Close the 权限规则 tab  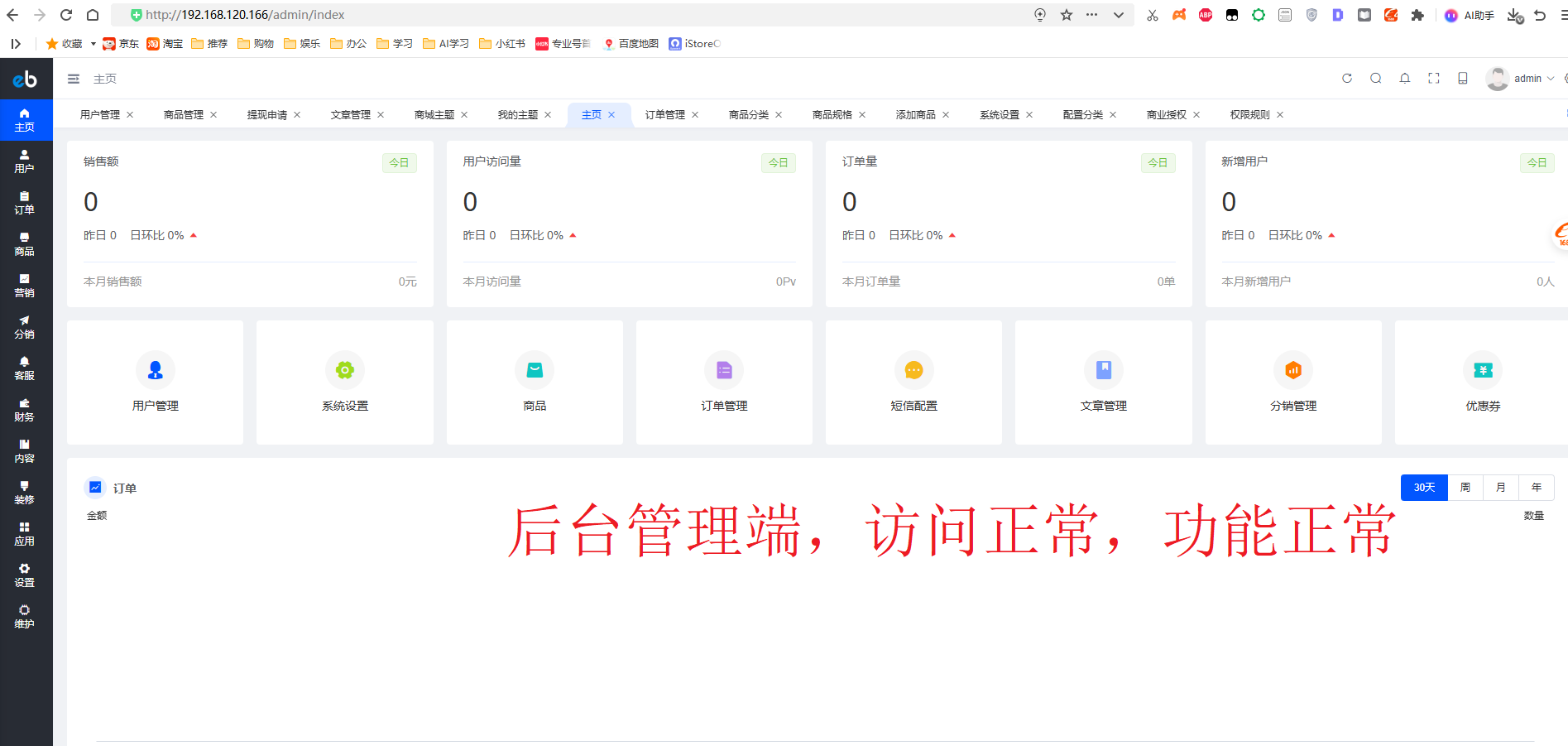1280,115
